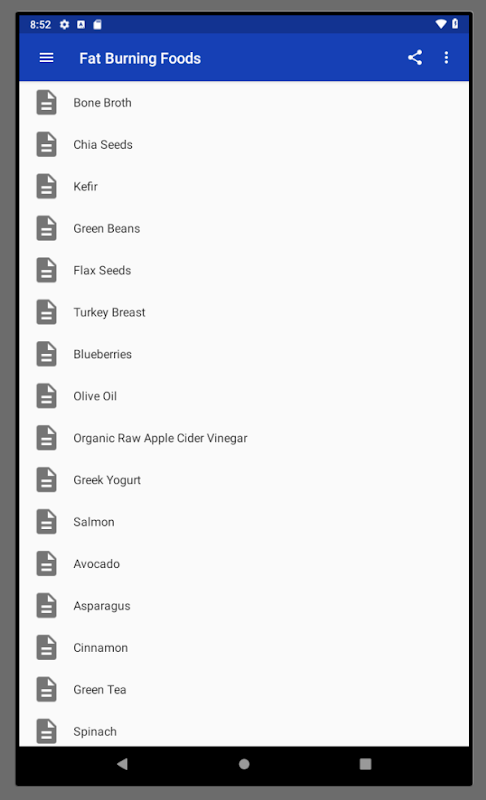Open the Chia Seeds article
The image size is (486, 800).
tap(244, 144)
